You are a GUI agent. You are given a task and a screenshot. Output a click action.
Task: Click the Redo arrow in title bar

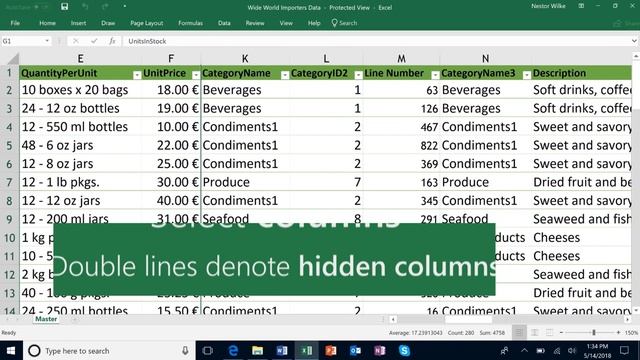105,7
